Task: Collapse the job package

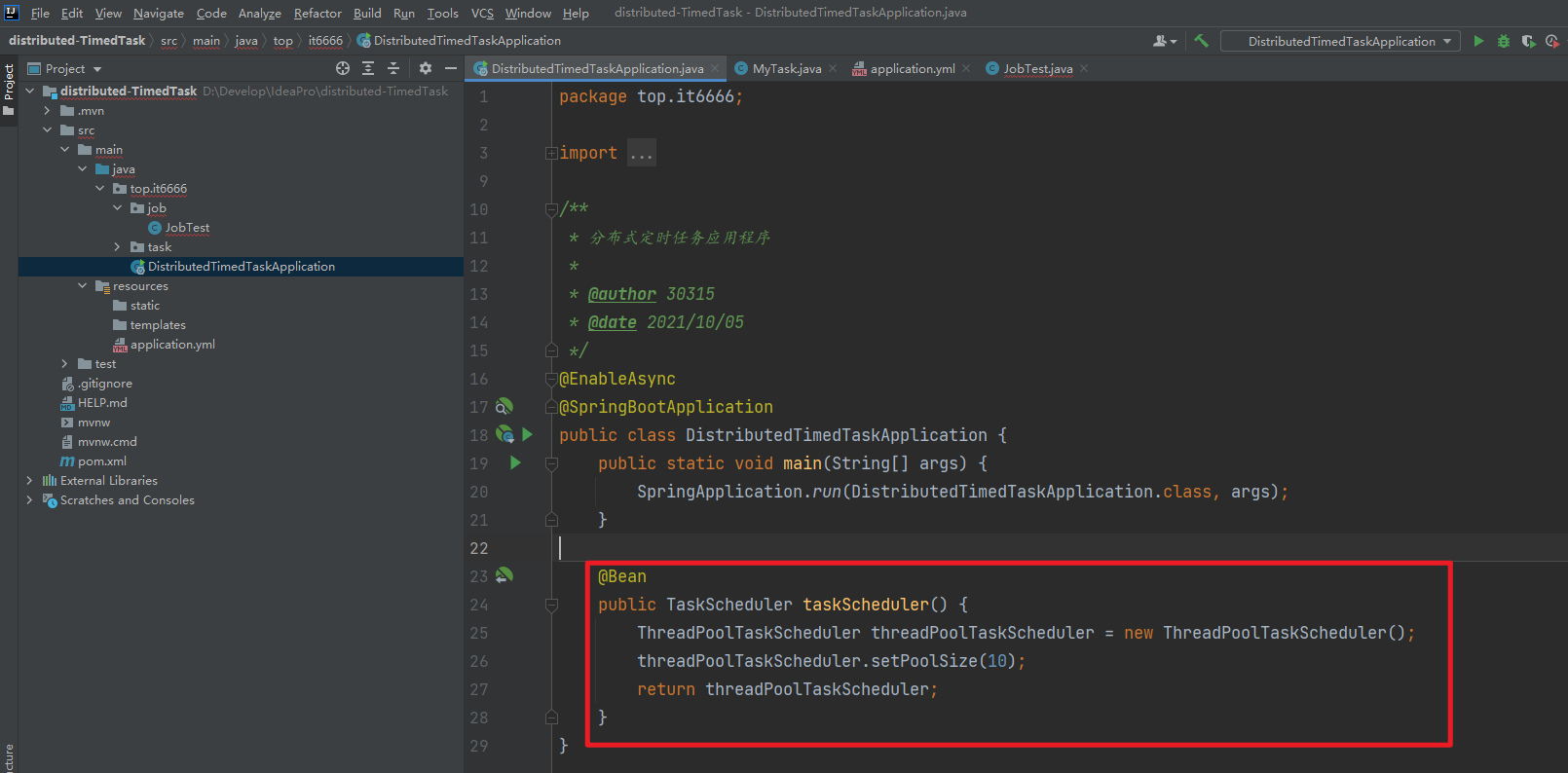Action: [x=117, y=207]
